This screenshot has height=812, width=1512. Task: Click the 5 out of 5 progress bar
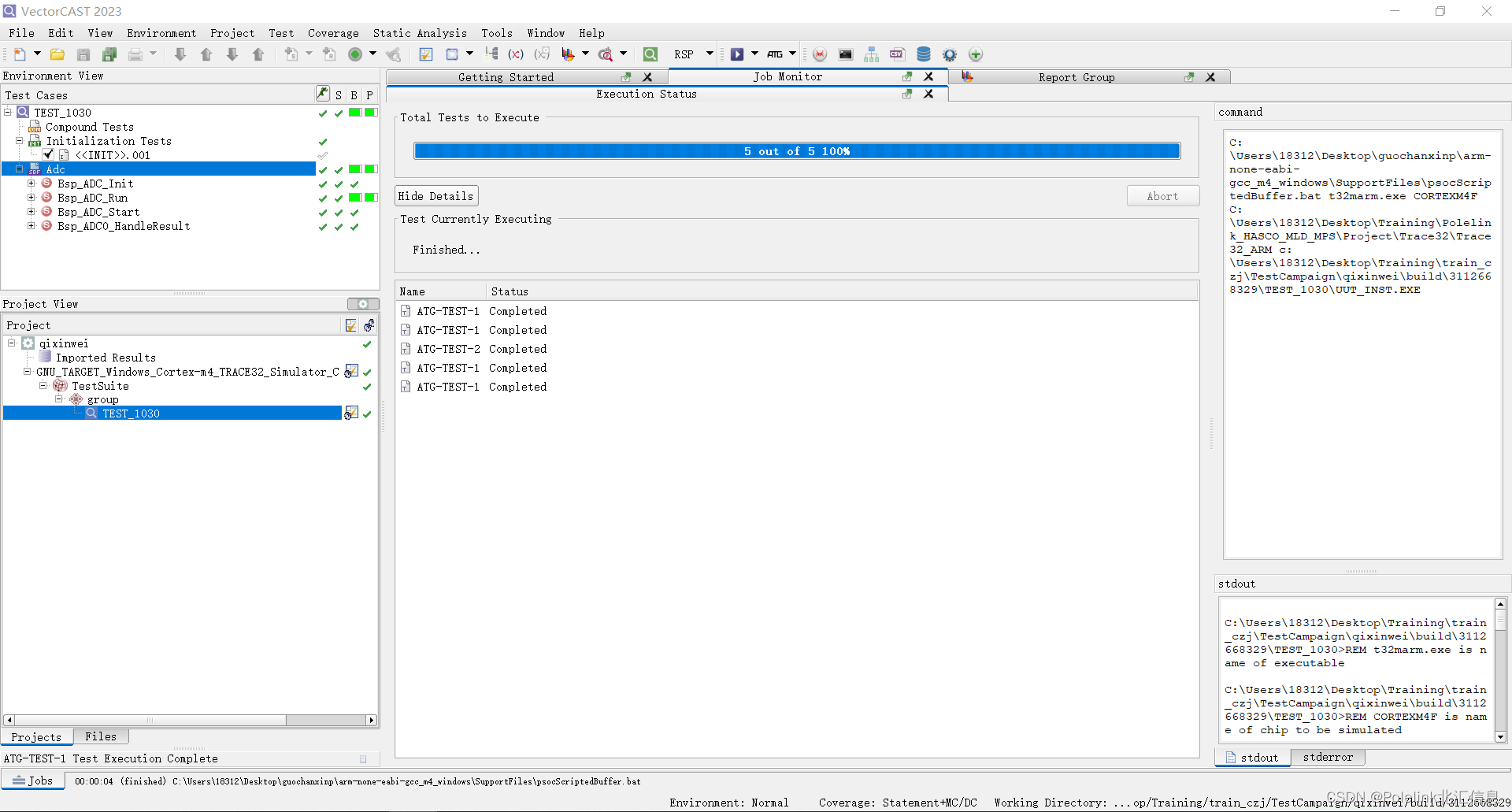click(797, 151)
